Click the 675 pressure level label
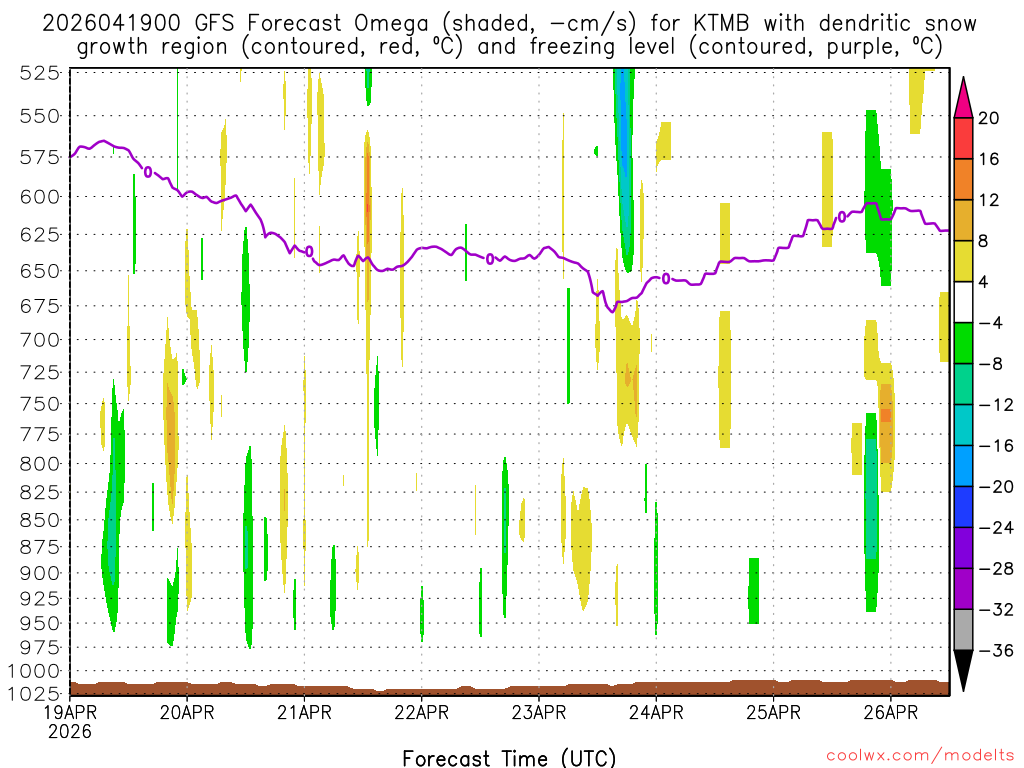Screen dimensions: 1024x768 point(40,306)
